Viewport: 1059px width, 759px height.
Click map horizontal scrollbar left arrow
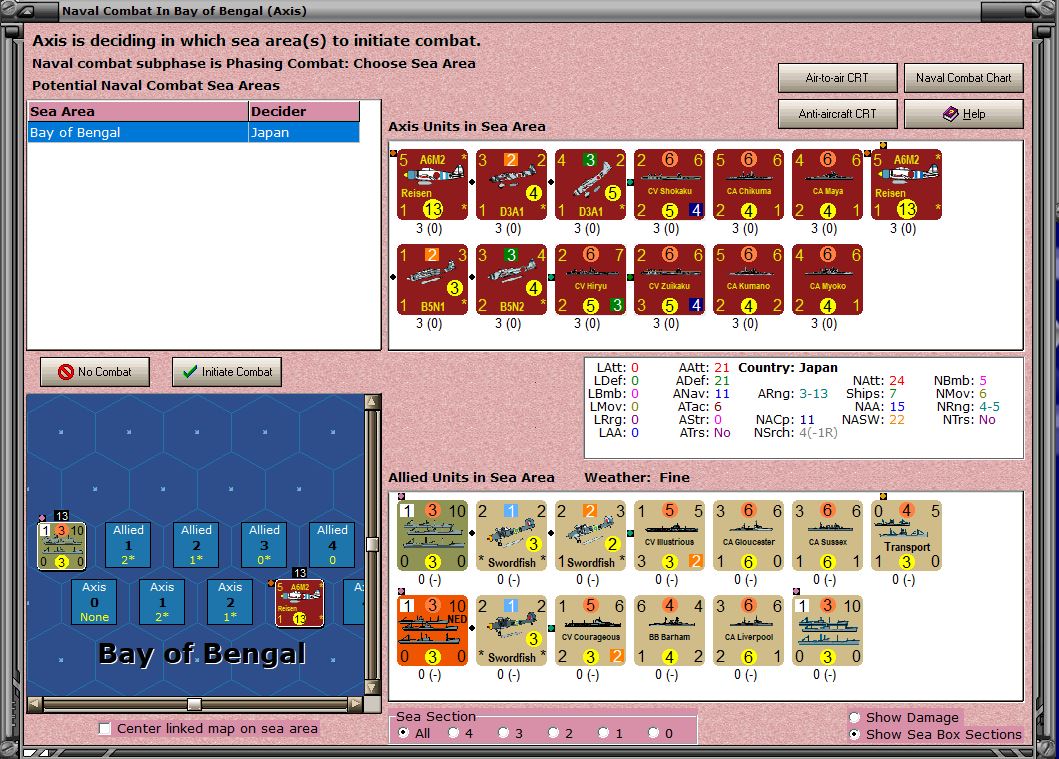tap(35, 704)
